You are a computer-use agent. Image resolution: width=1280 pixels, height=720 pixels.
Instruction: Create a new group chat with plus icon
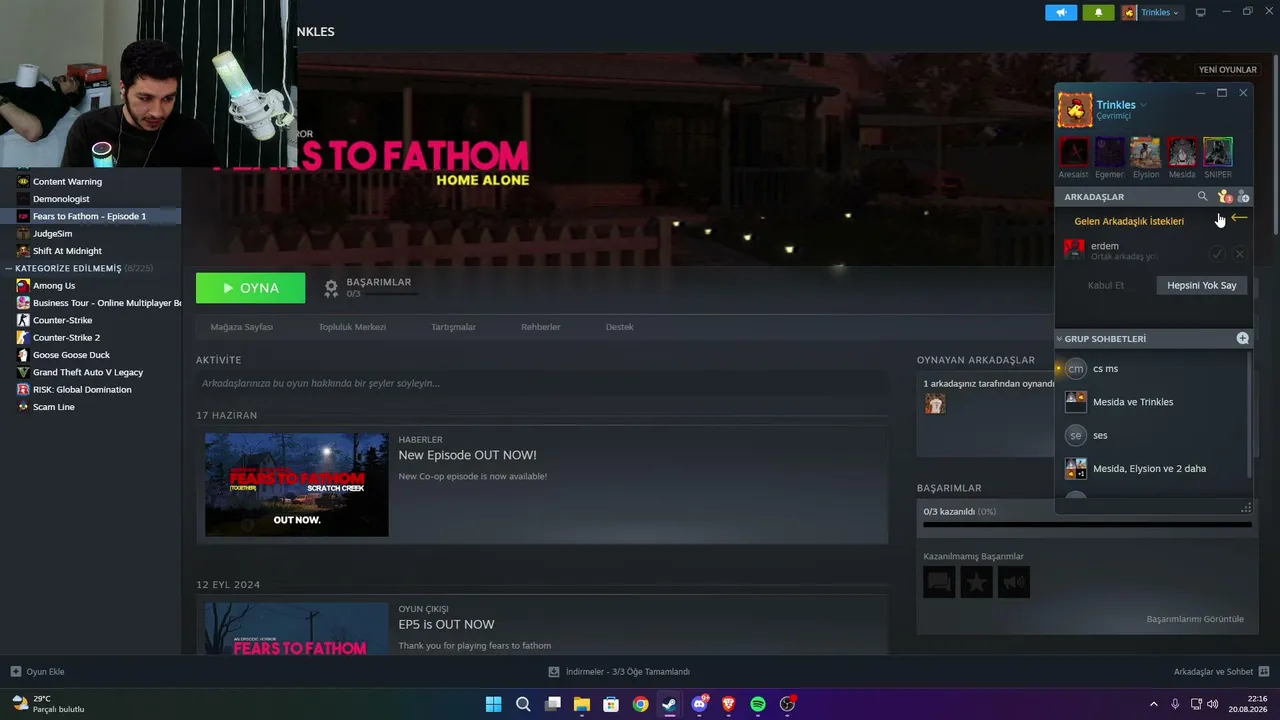(x=1243, y=339)
